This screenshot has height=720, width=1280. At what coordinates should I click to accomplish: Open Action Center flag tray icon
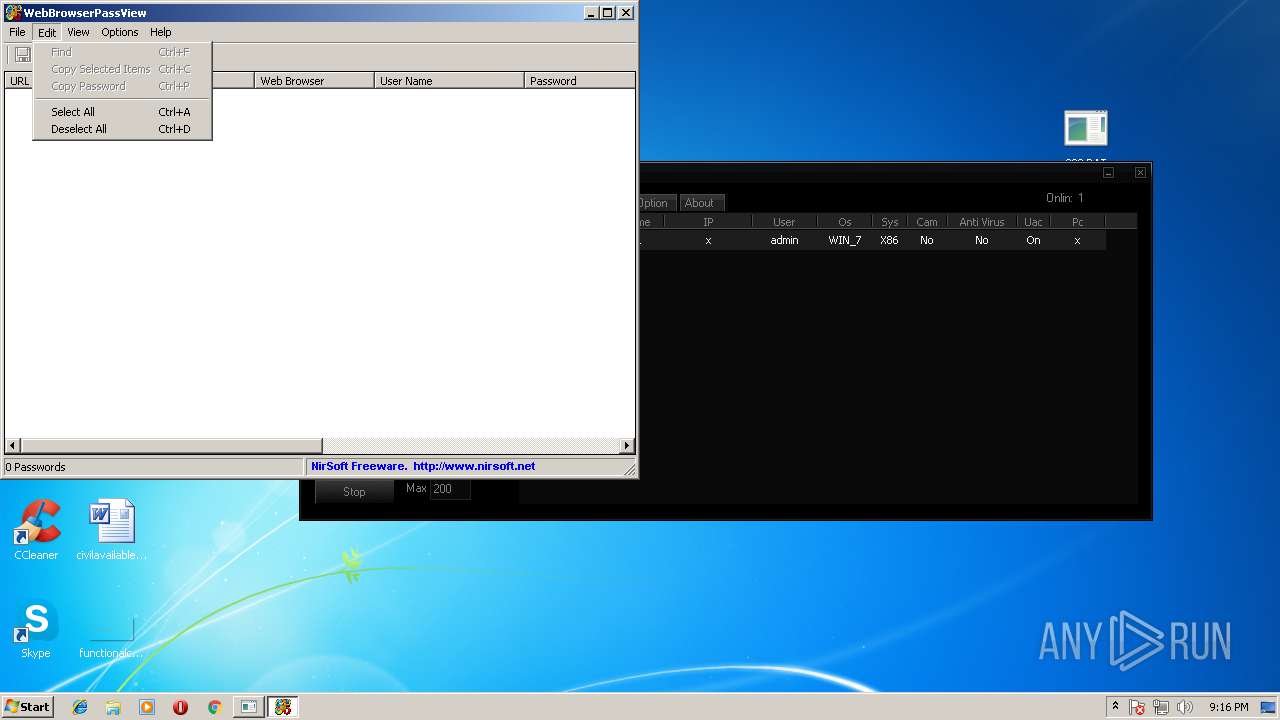point(1137,707)
